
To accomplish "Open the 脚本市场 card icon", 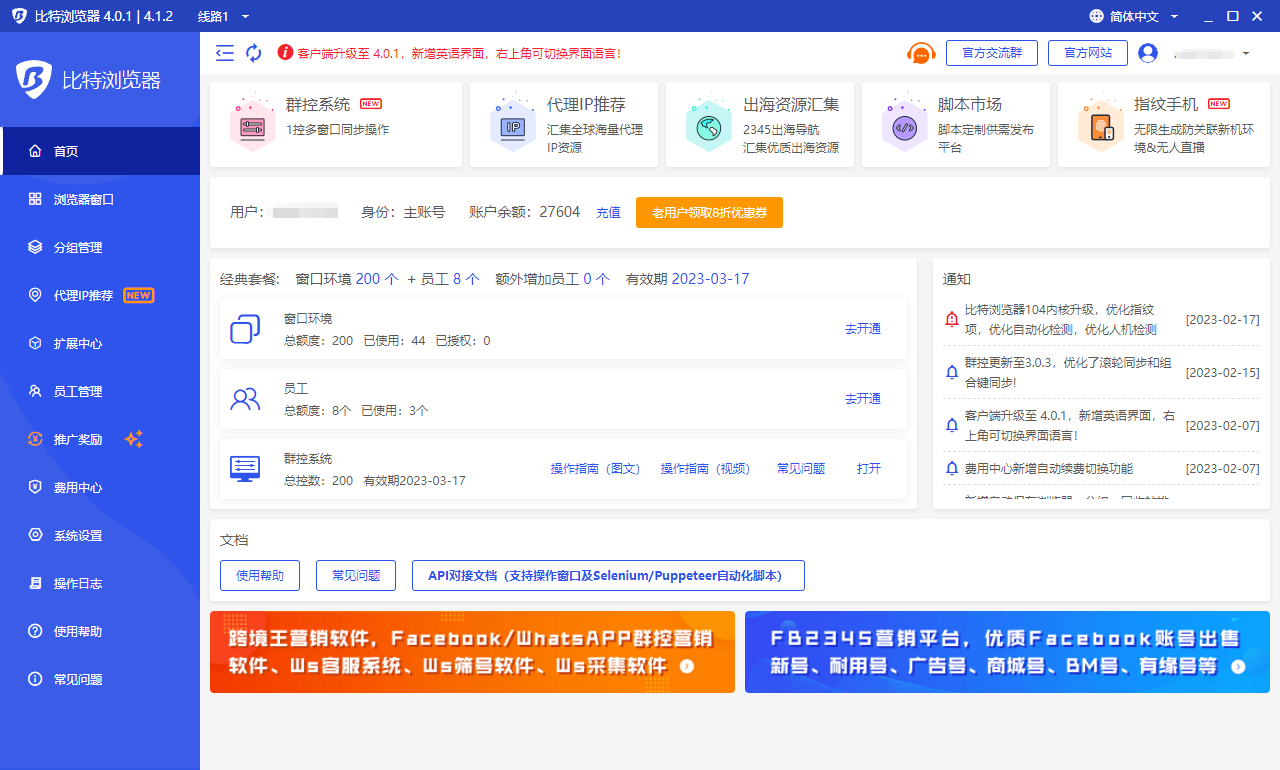I will tap(904, 125).
